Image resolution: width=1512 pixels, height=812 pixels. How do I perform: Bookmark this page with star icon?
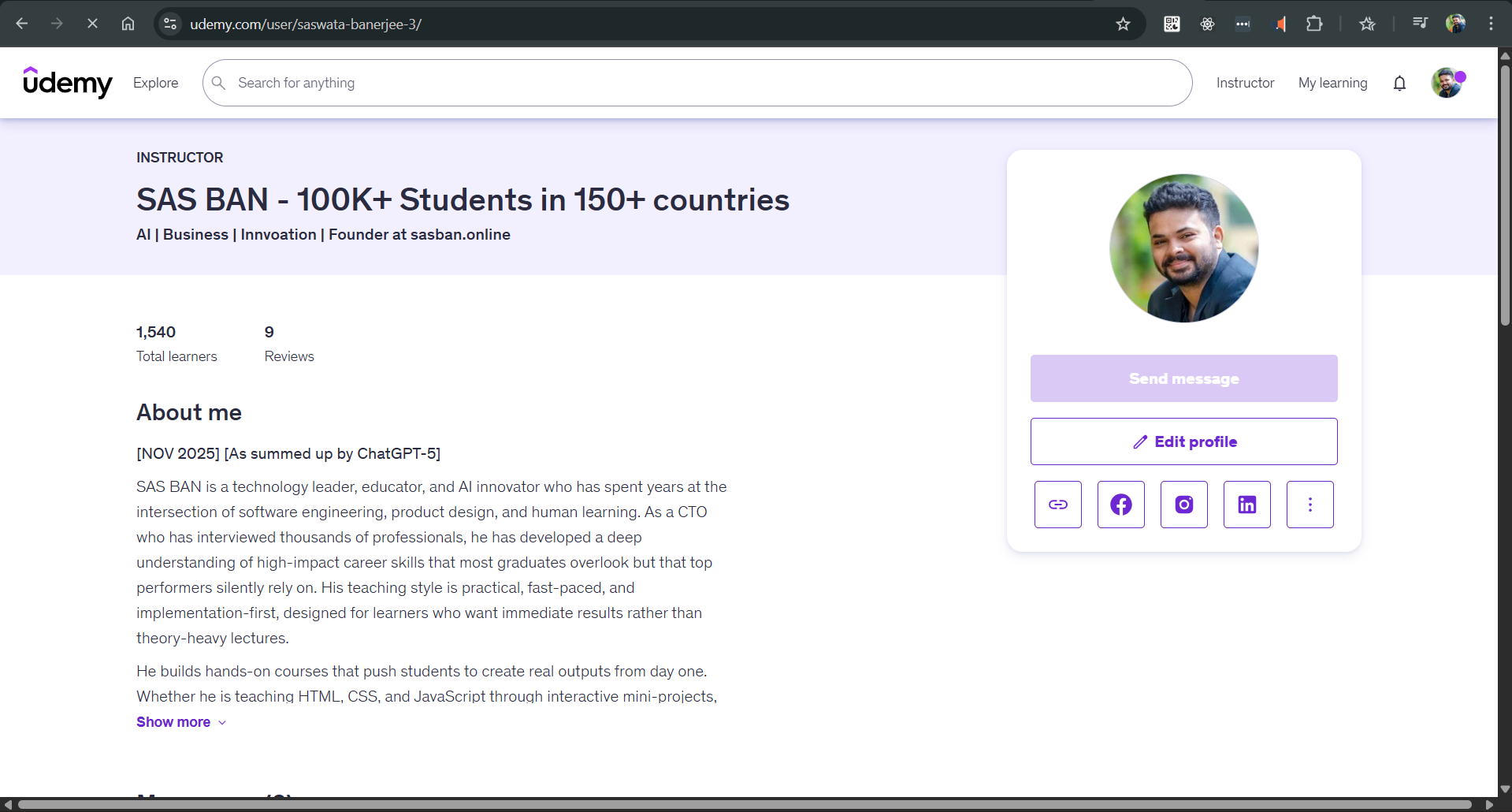tap(1123, 24)
